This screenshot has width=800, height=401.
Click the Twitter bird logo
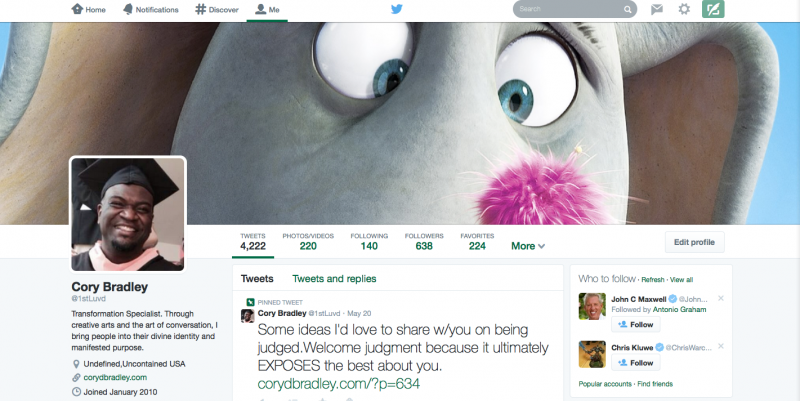[396, 9]
